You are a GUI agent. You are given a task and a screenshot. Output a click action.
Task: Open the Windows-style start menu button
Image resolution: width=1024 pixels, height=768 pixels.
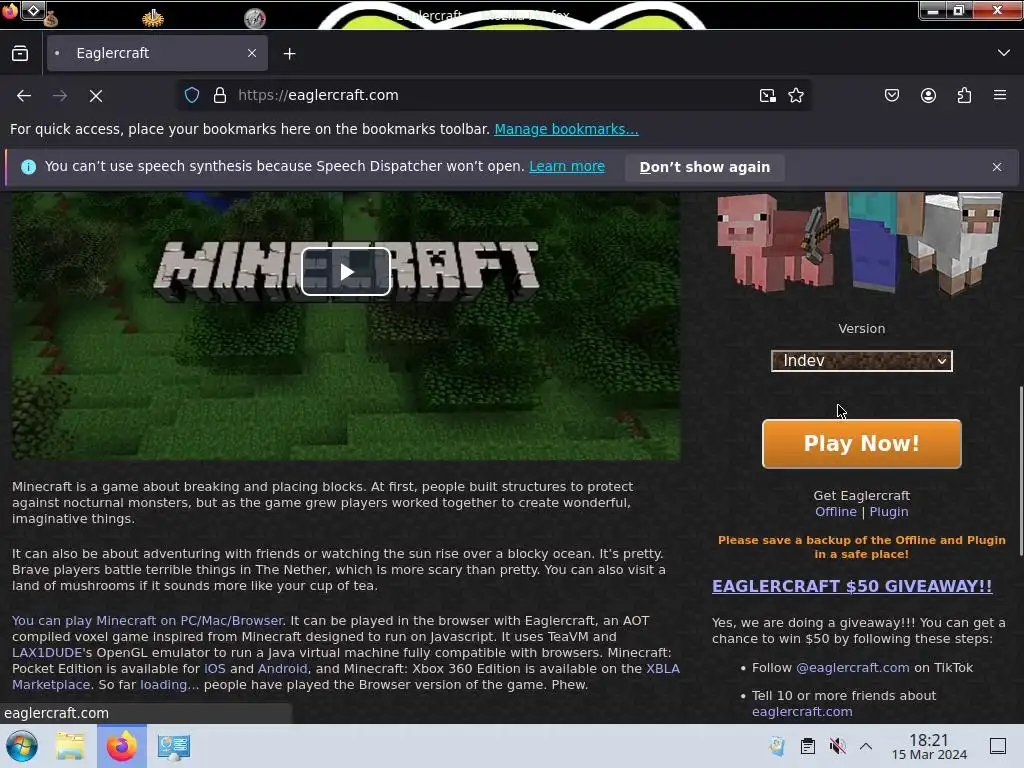[22, 746]
